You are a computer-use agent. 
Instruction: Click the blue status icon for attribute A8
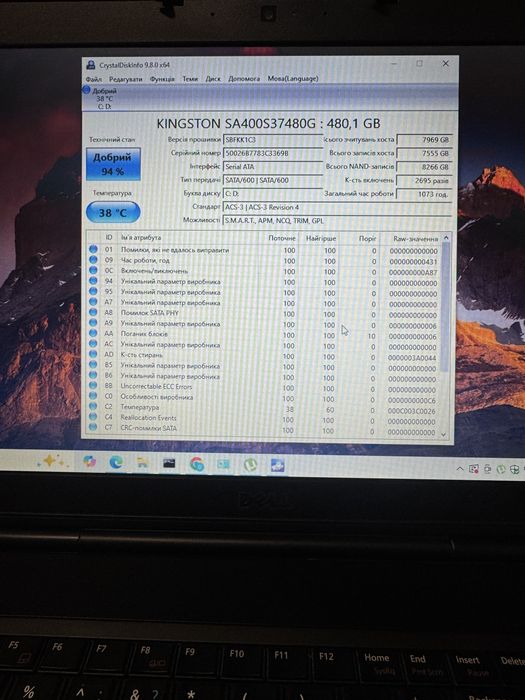(93, 312)
